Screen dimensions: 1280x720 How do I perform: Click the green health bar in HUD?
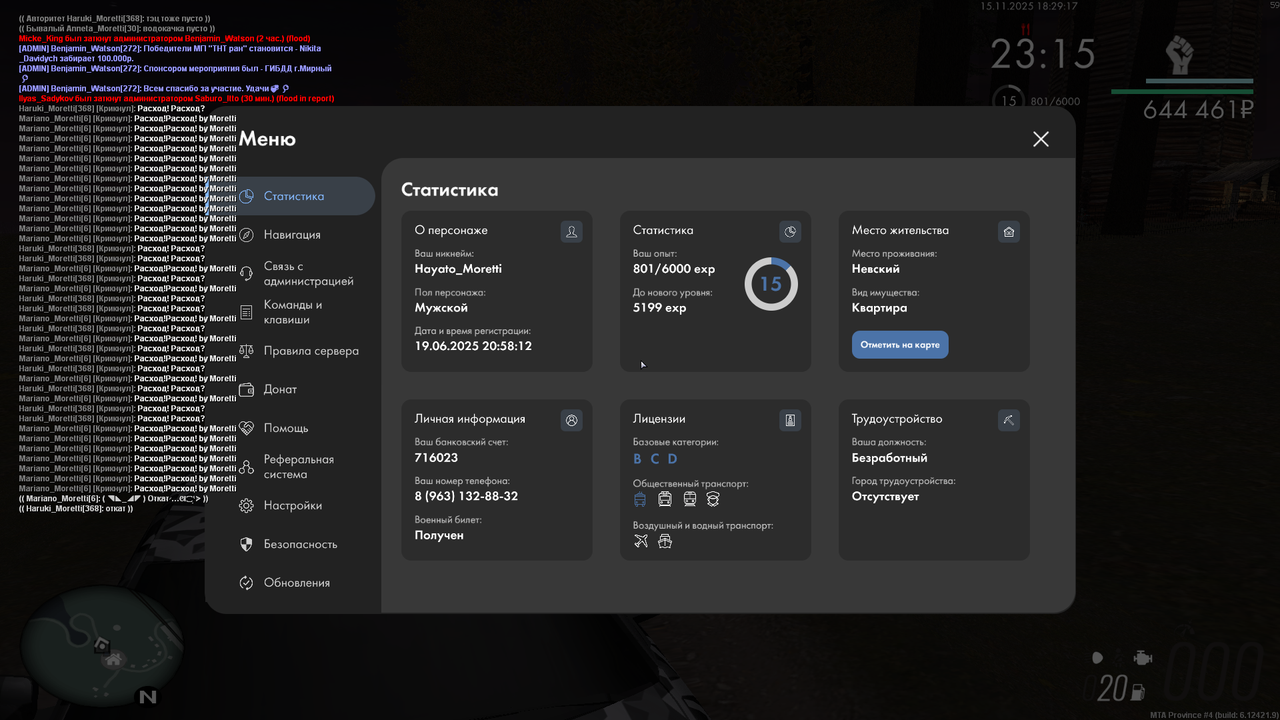(x=1182, y=92)
